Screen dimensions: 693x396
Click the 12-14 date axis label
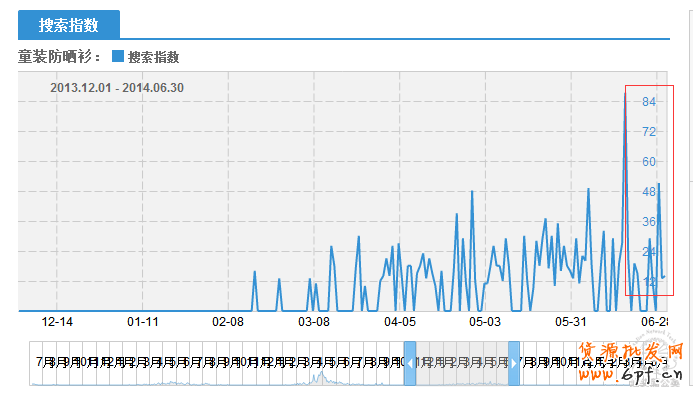click(57, 322)
